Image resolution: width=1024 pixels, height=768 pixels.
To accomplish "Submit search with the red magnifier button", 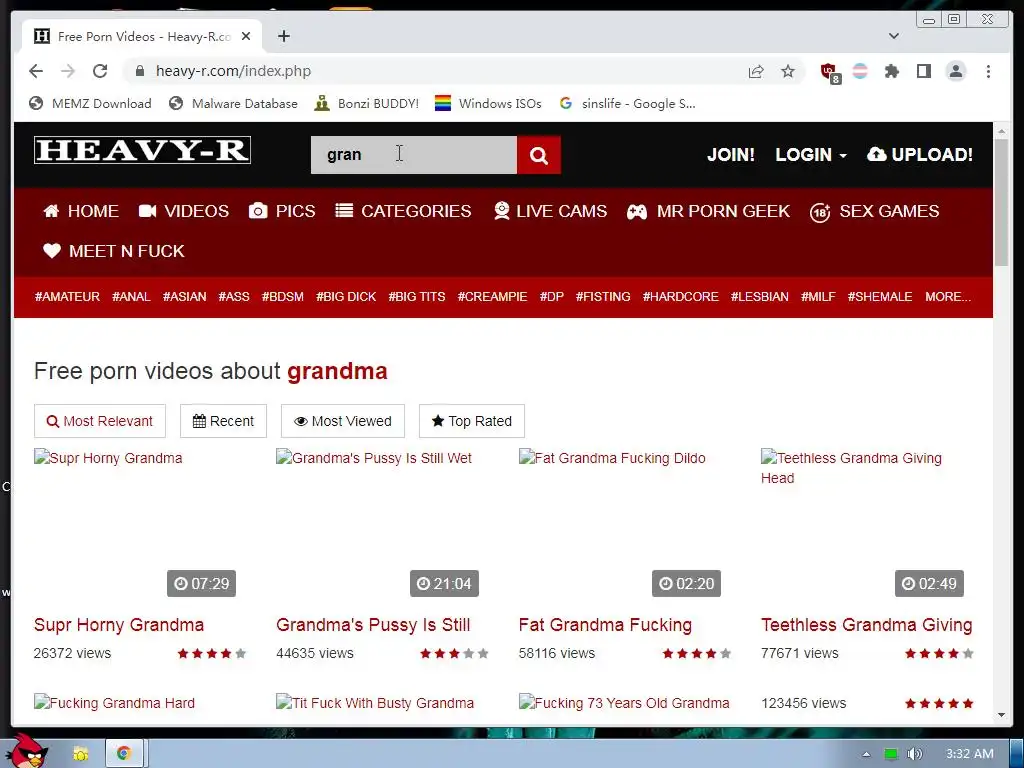I will 539,155.
